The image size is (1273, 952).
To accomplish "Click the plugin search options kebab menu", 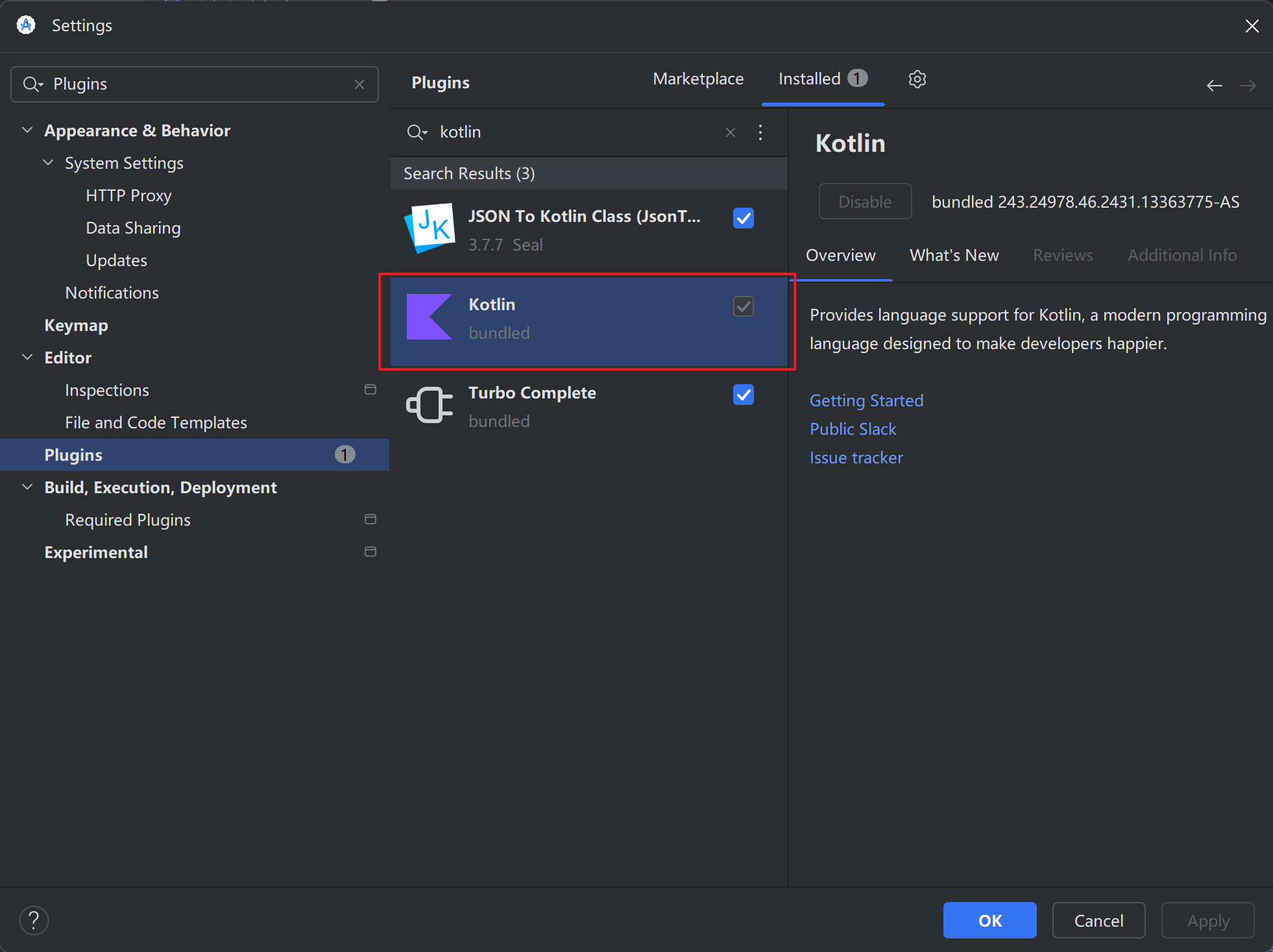I will pyautogui.click(x=760, y=132).
